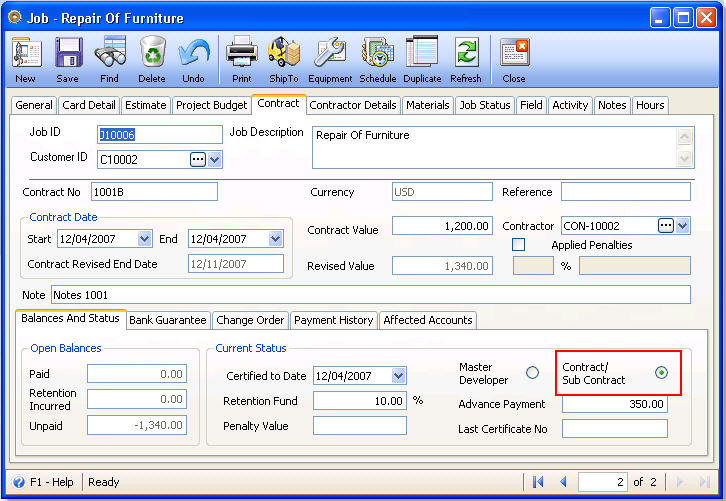This screenshot has height=501, width=726.
Task: Switch to the Materials tab
Action: click(428, 105)
